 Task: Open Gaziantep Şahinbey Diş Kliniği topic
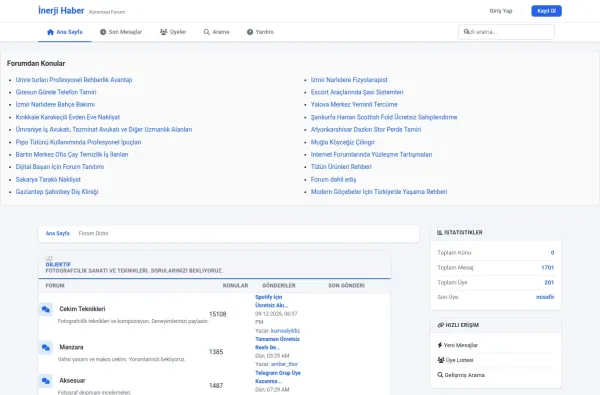pyautogui.click(x=57, y=192)
